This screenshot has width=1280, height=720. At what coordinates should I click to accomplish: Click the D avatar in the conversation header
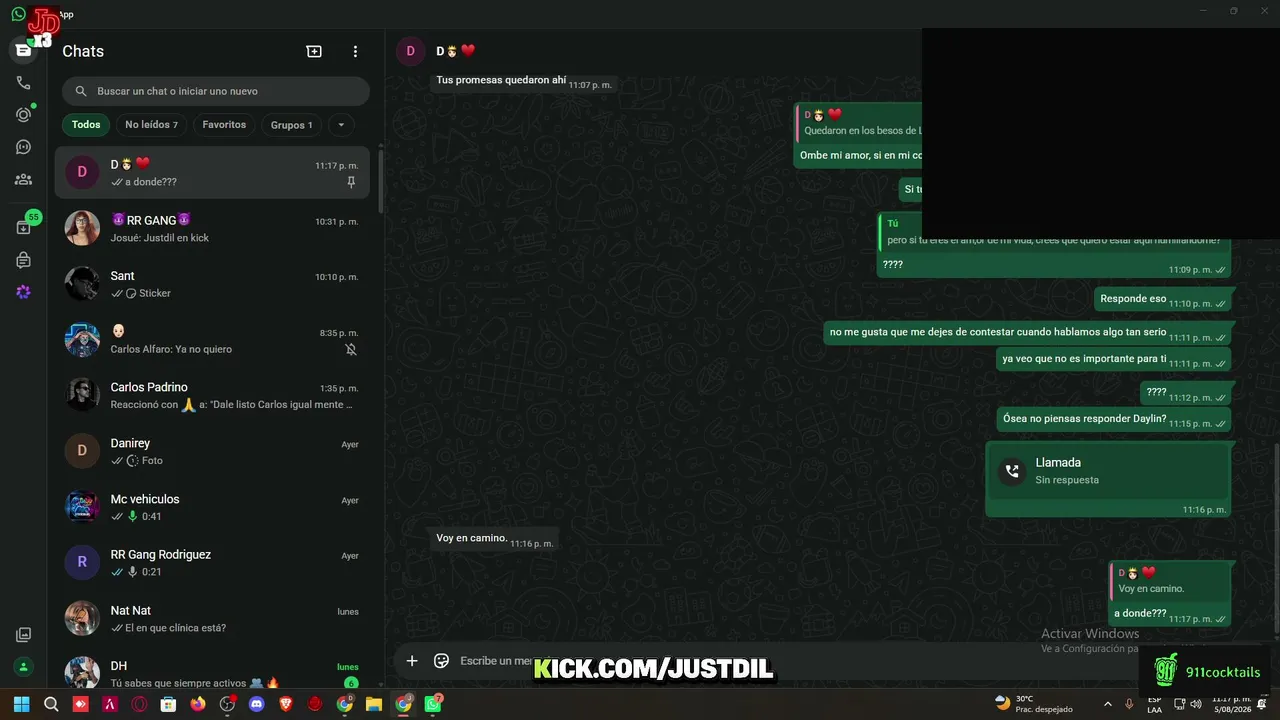click(411, 51)
